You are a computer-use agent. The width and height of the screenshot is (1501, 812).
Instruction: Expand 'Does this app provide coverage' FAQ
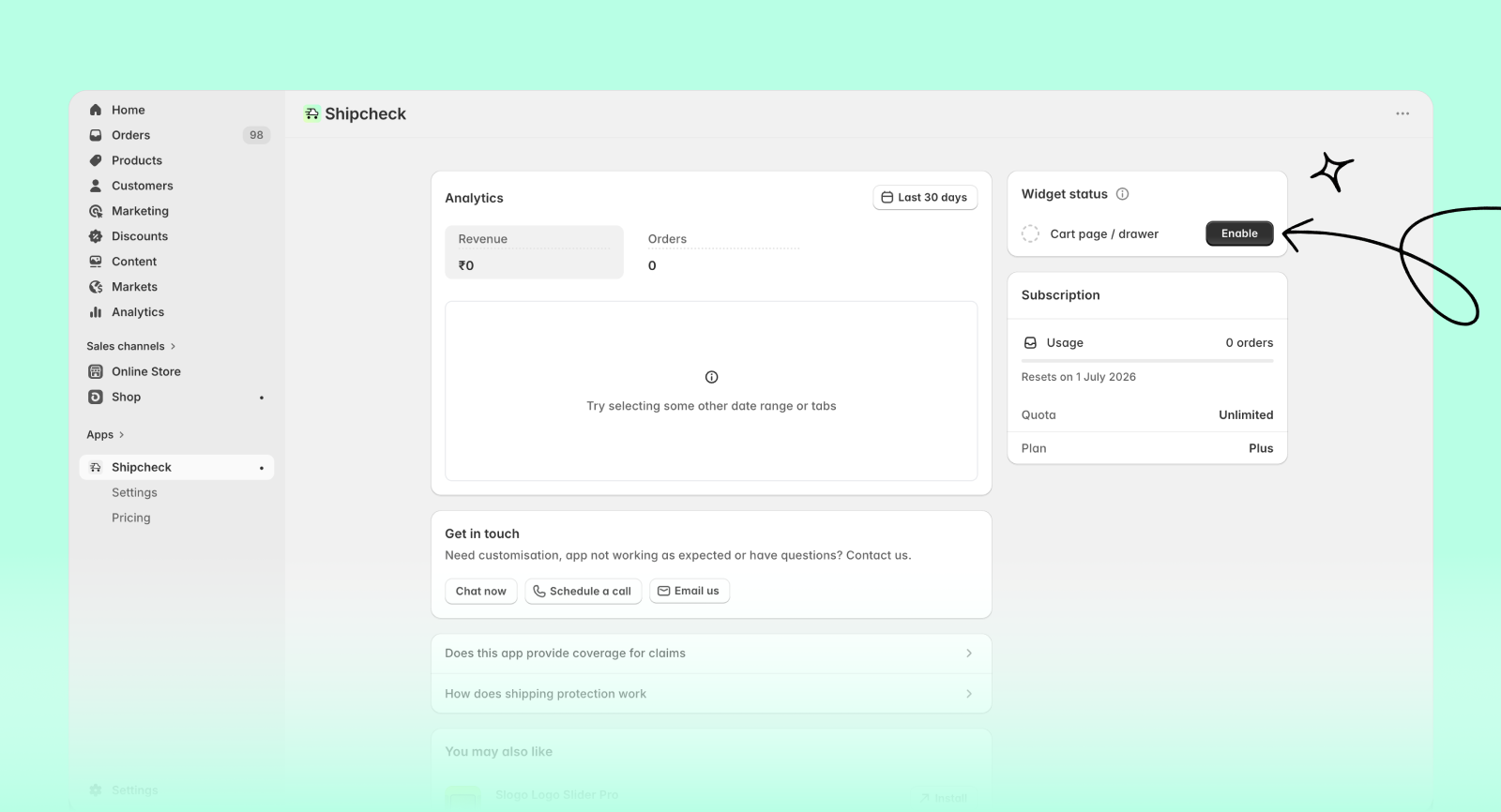[711, 654]
